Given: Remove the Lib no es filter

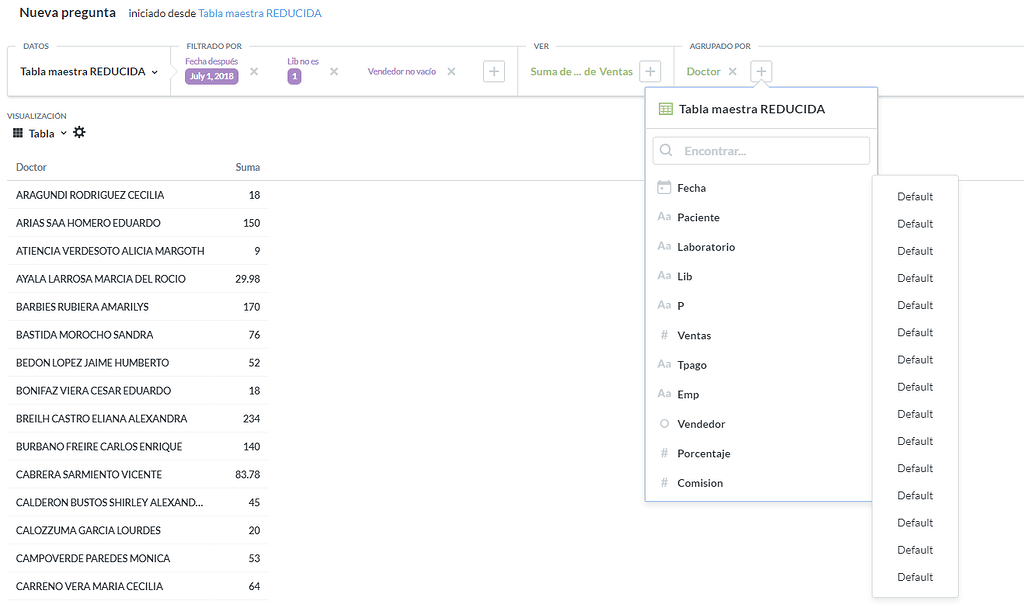Looking at the screenshot, I should (x=334, y=72).
